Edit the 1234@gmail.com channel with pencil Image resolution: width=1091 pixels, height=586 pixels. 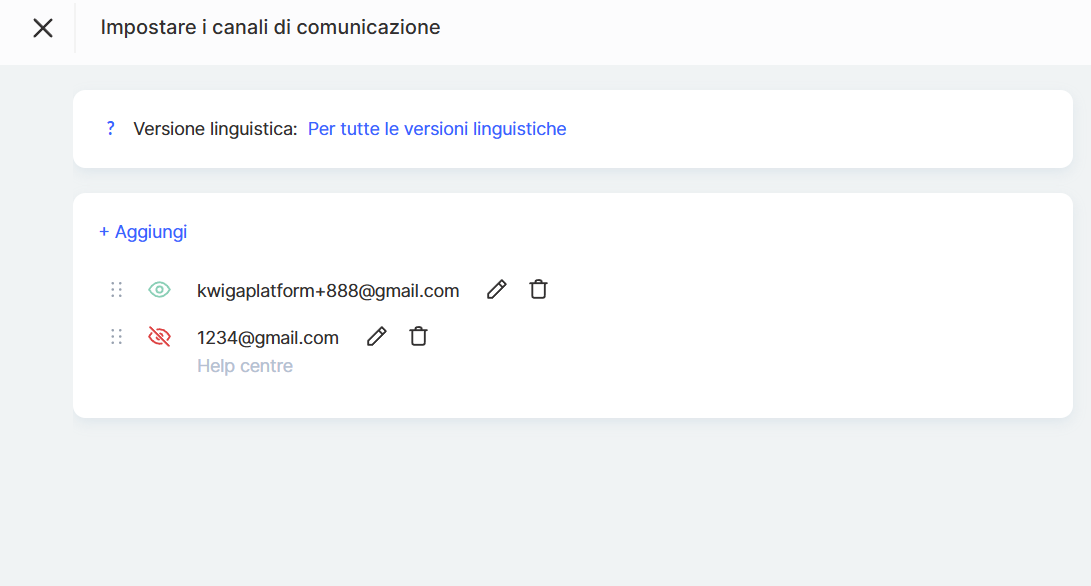pos(376,337)
